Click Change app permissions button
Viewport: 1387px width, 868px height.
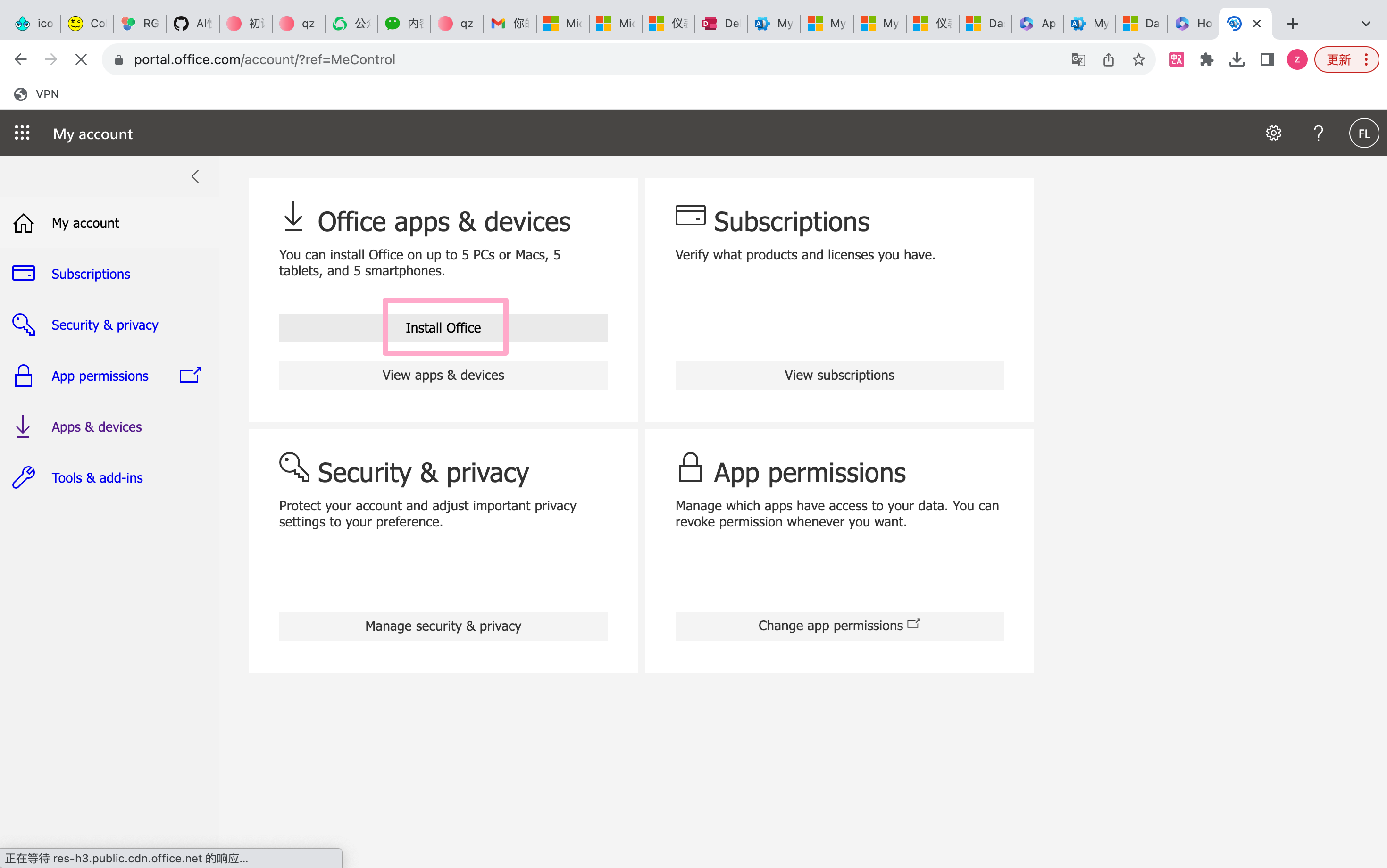[839, 626]
